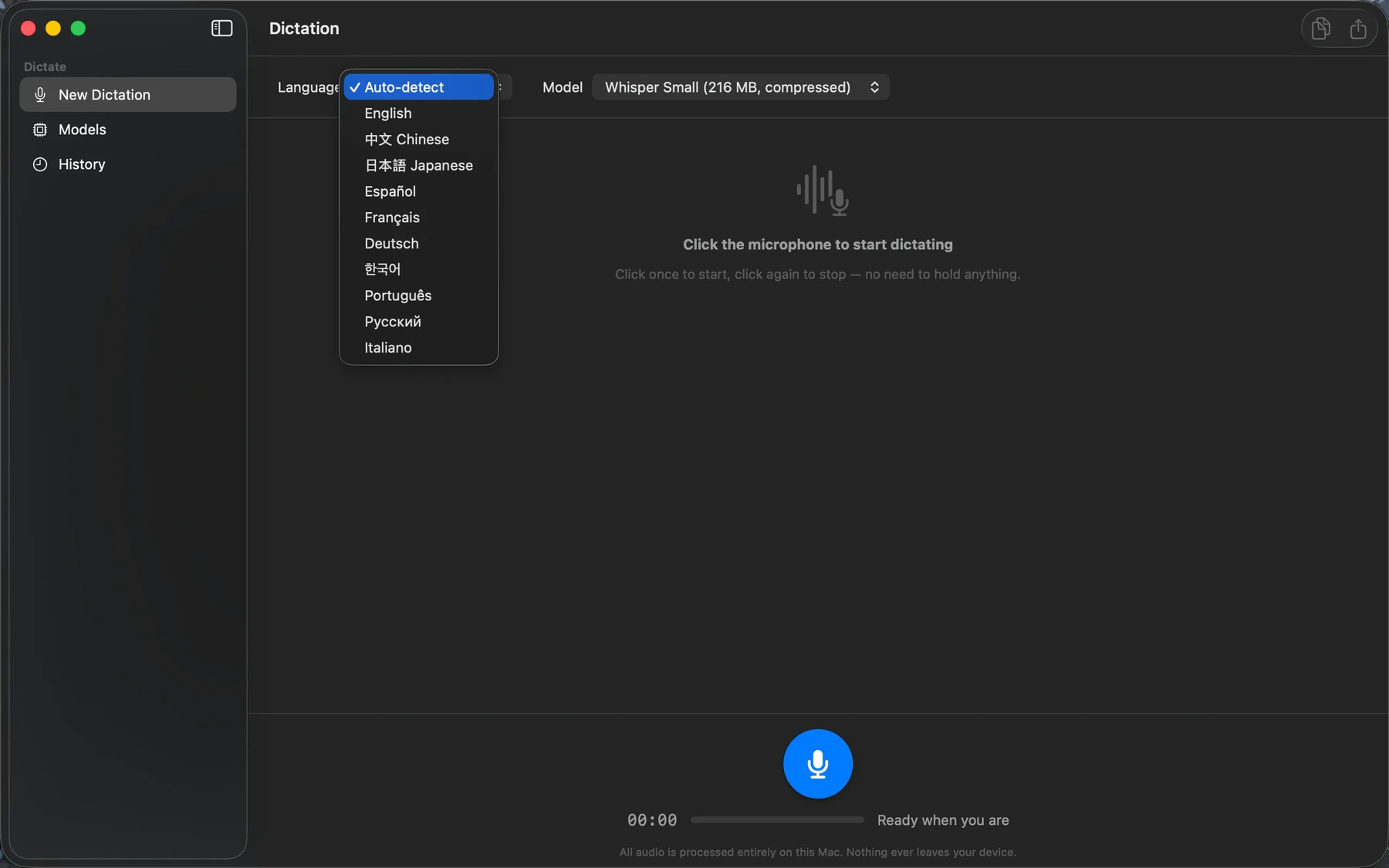Viewport: 1389px width, 868px height.
Task: Click the microphone icon beside New Dictation
Action: [x=40, y=95]
